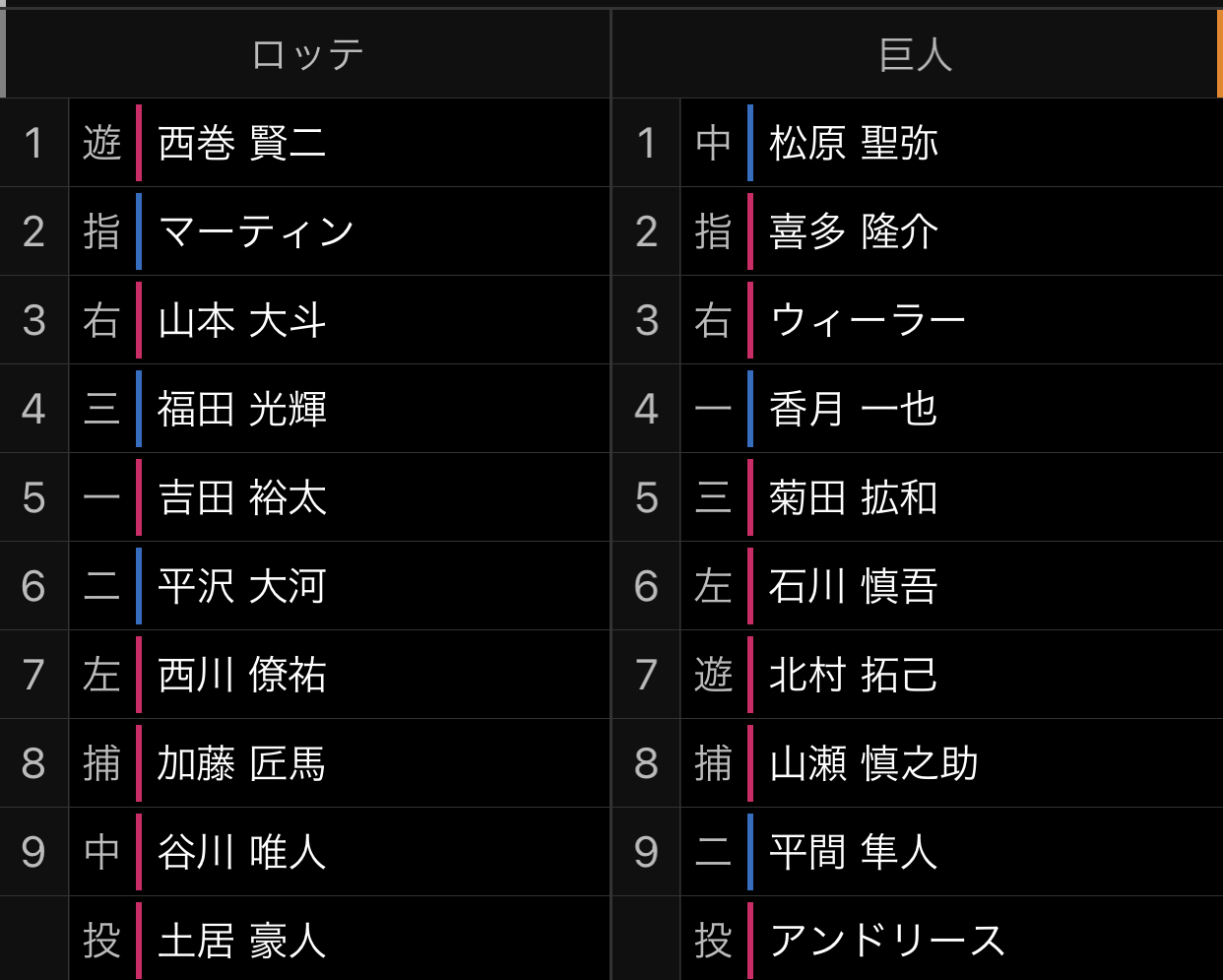
Task: Open player 山本 大斗
Action: pyautogui.click(x=241, y=320)
